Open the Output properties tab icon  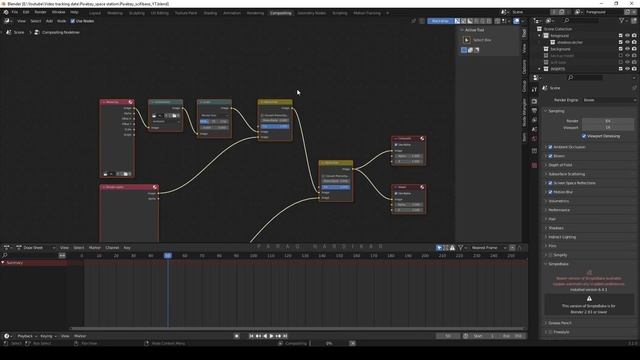534,111
